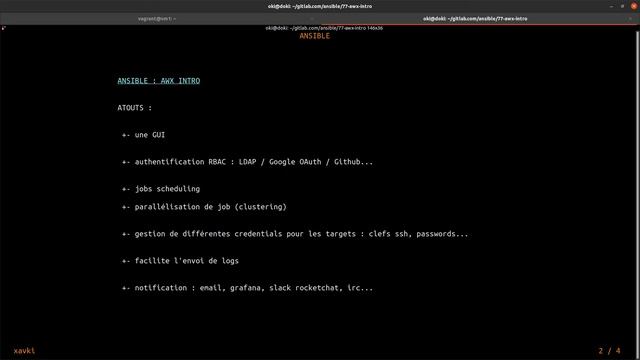This screenshot has width=640, height=360.
Task: Minimize the terminal window
Action: coord(611,6)
